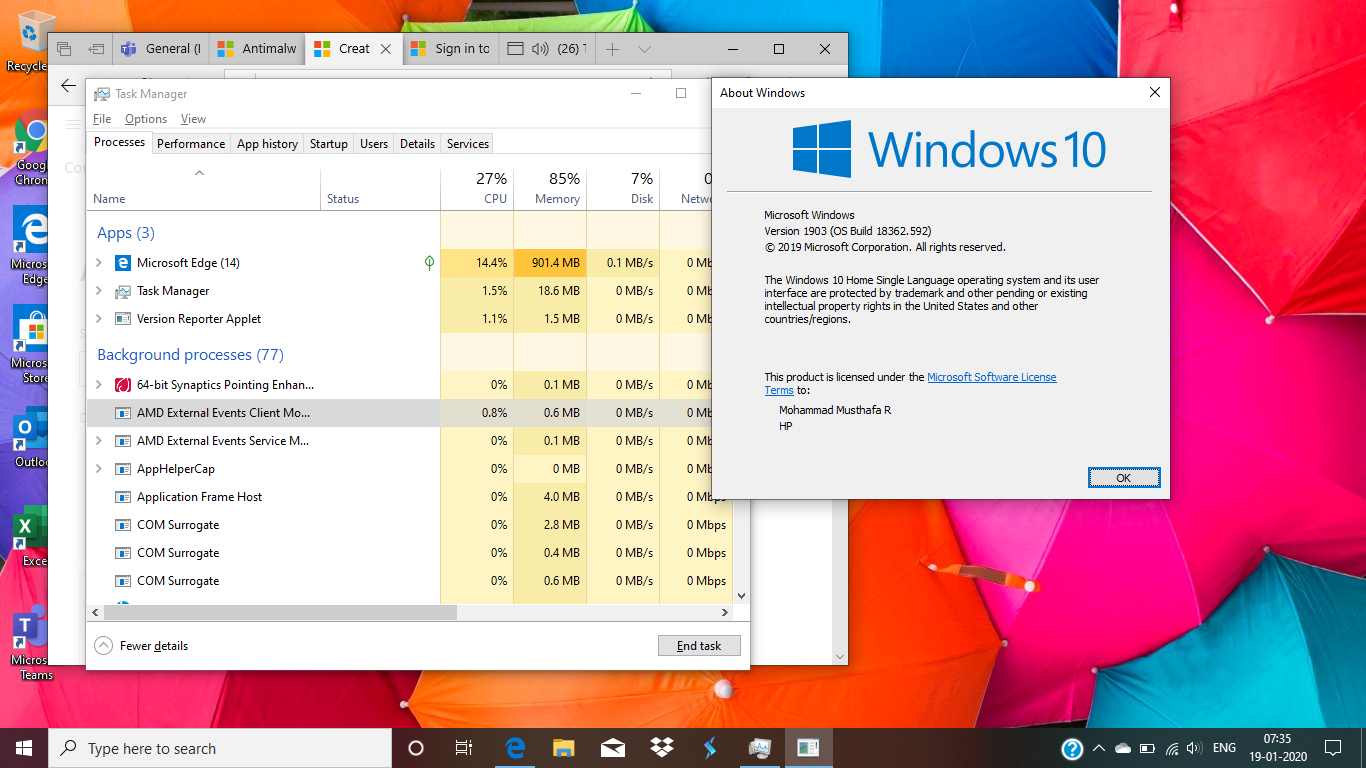The height and width of the screenshot is (768, 1366).
Task: Click the AppHelperCap process icon
Action: (123, 469)
